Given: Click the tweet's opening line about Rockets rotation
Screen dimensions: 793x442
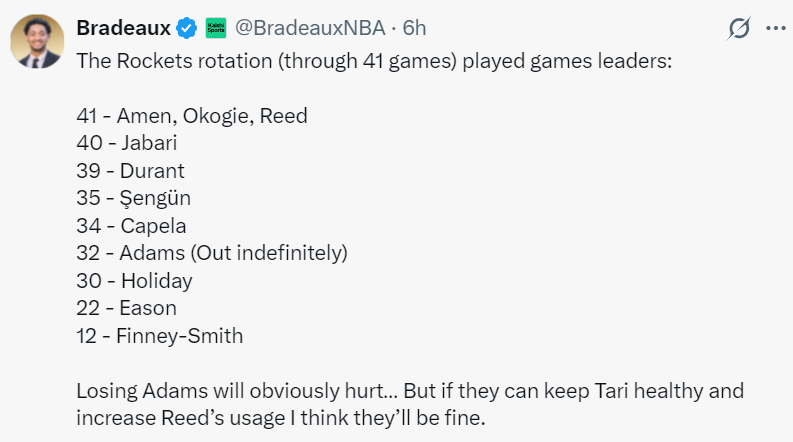Looking at the screenshot, I should coord(375,60).
